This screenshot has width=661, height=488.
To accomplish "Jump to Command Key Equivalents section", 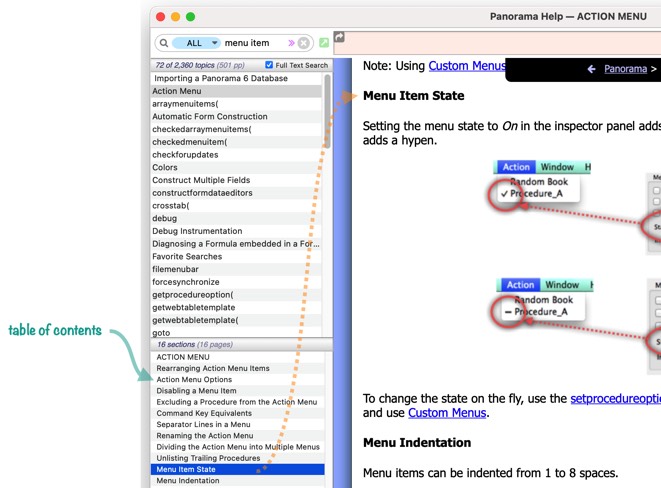I will [x=238, y=413].
